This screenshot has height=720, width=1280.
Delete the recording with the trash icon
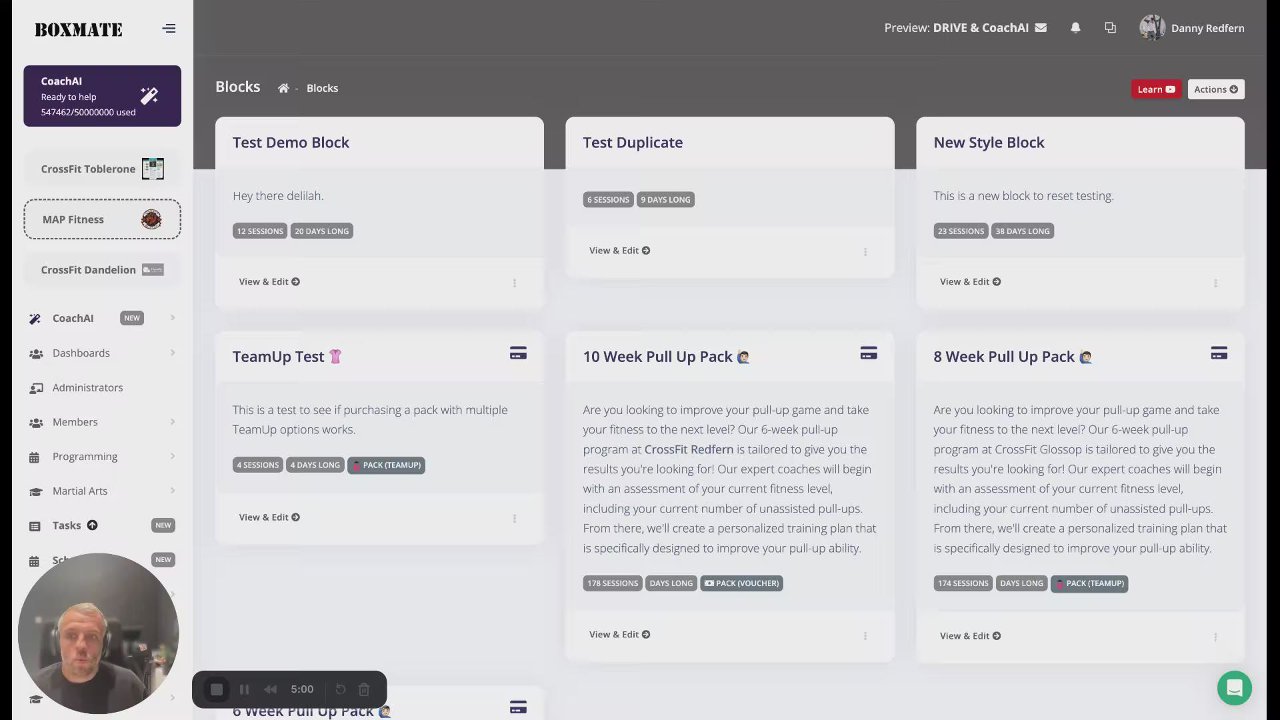tap(364, 689)
